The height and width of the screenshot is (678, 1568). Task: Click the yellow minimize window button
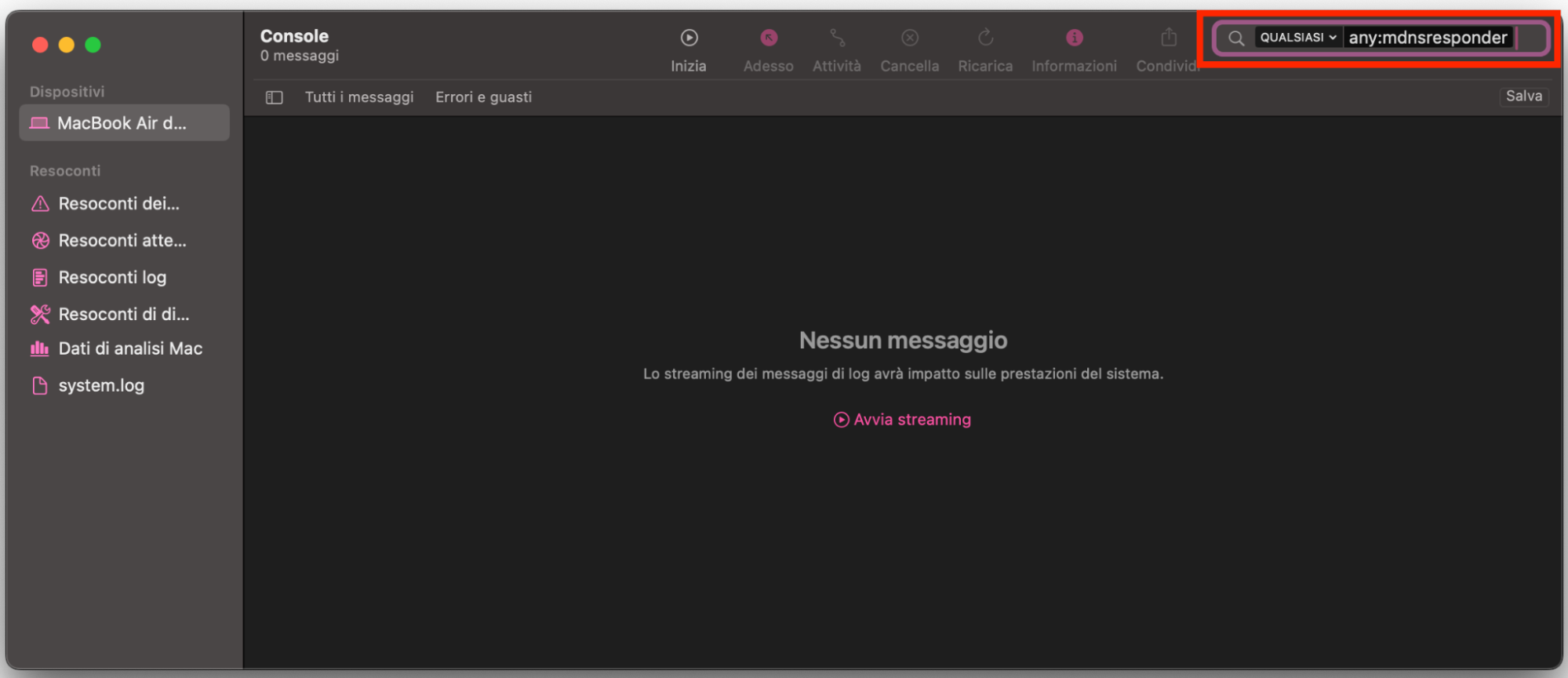(67, 45)
